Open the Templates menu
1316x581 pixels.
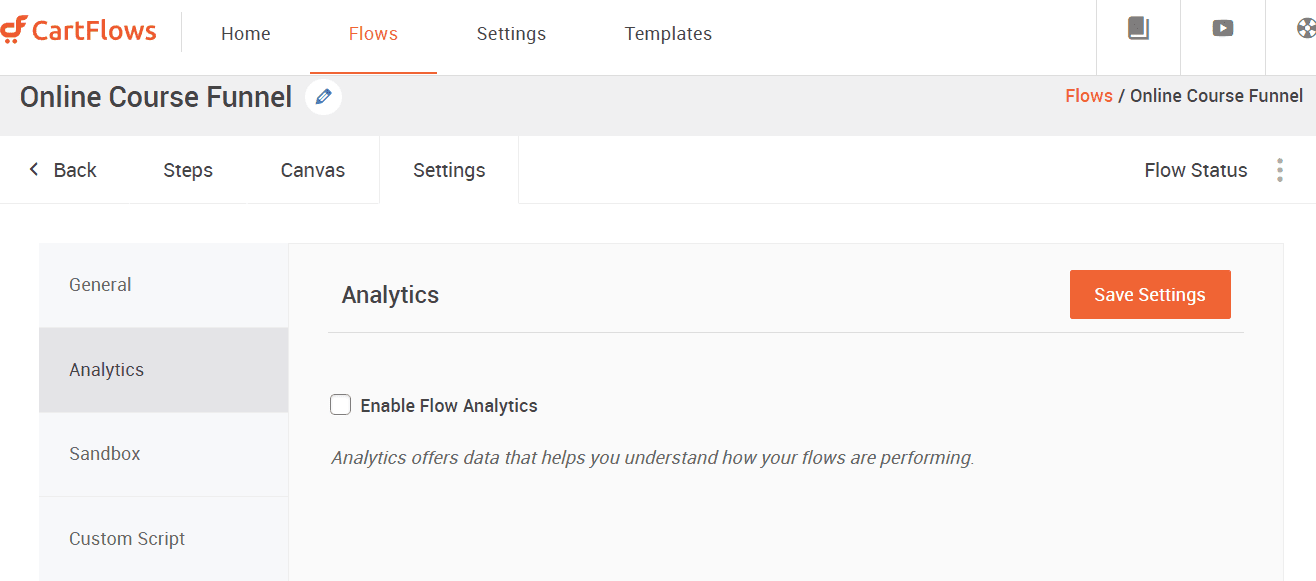tap(668, 34)
